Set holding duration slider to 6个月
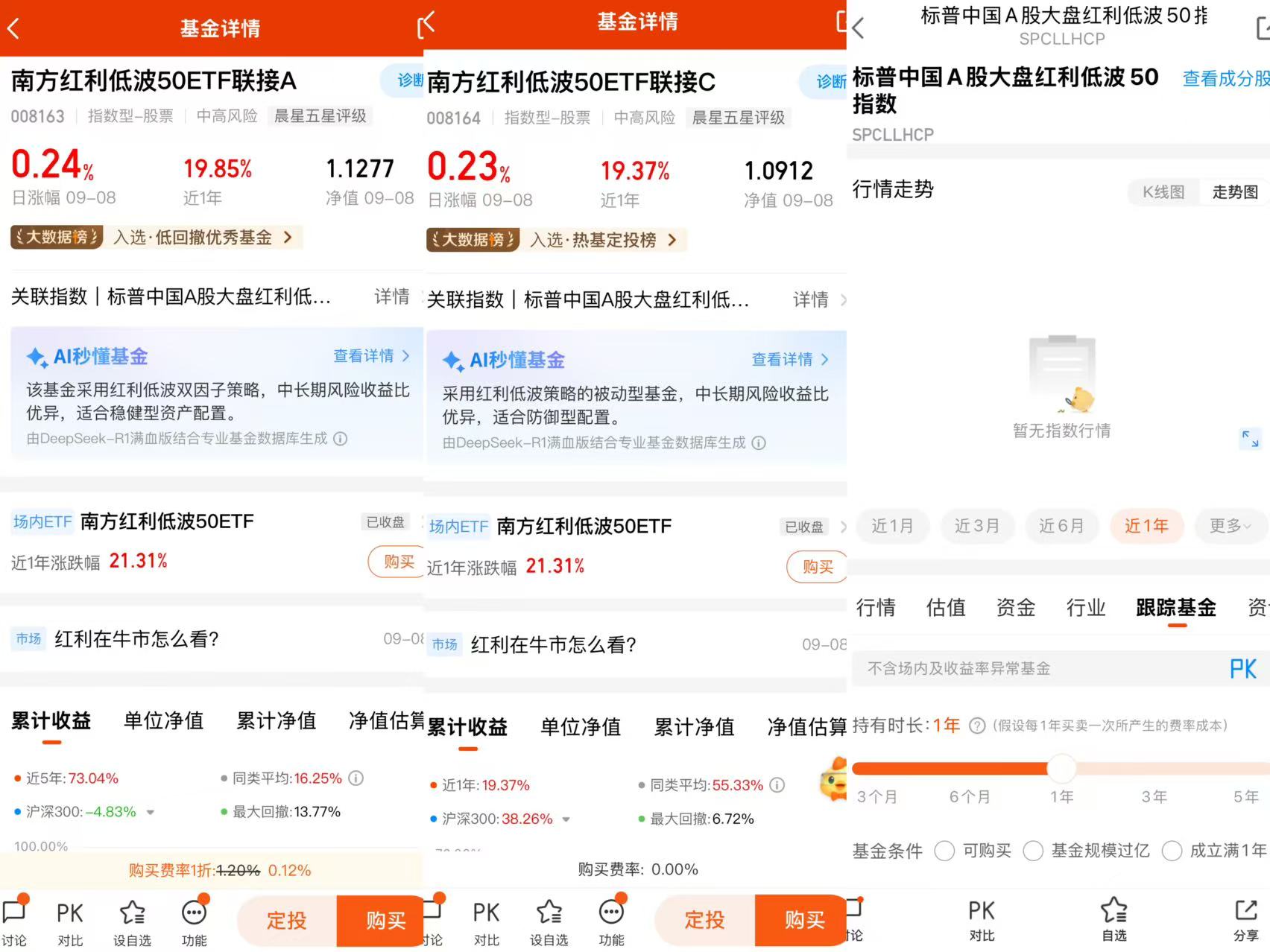 [x=970, y=797]
